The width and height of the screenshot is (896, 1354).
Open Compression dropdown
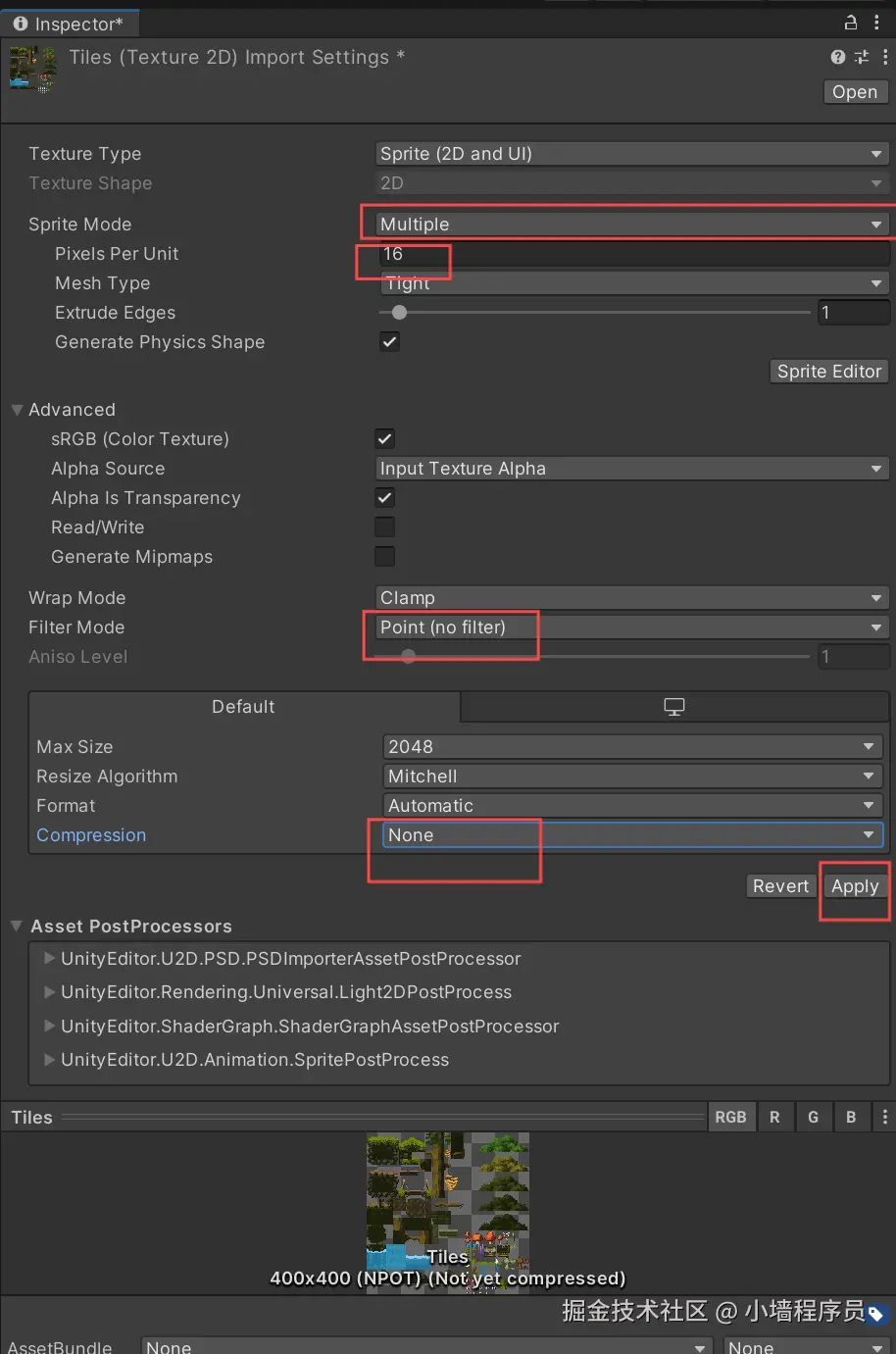(x=633, y=835)
